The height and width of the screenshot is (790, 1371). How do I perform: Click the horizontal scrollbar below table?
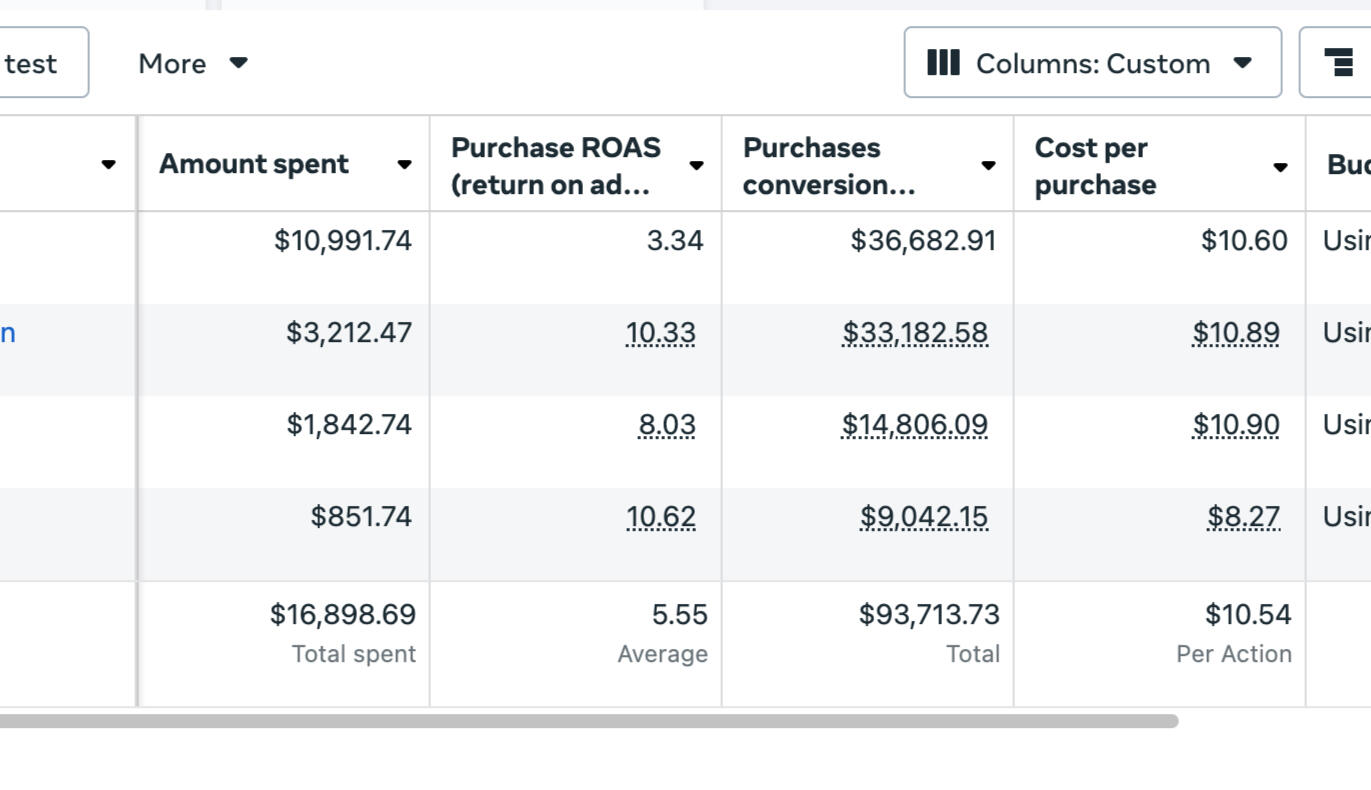[x=588, y=721]
